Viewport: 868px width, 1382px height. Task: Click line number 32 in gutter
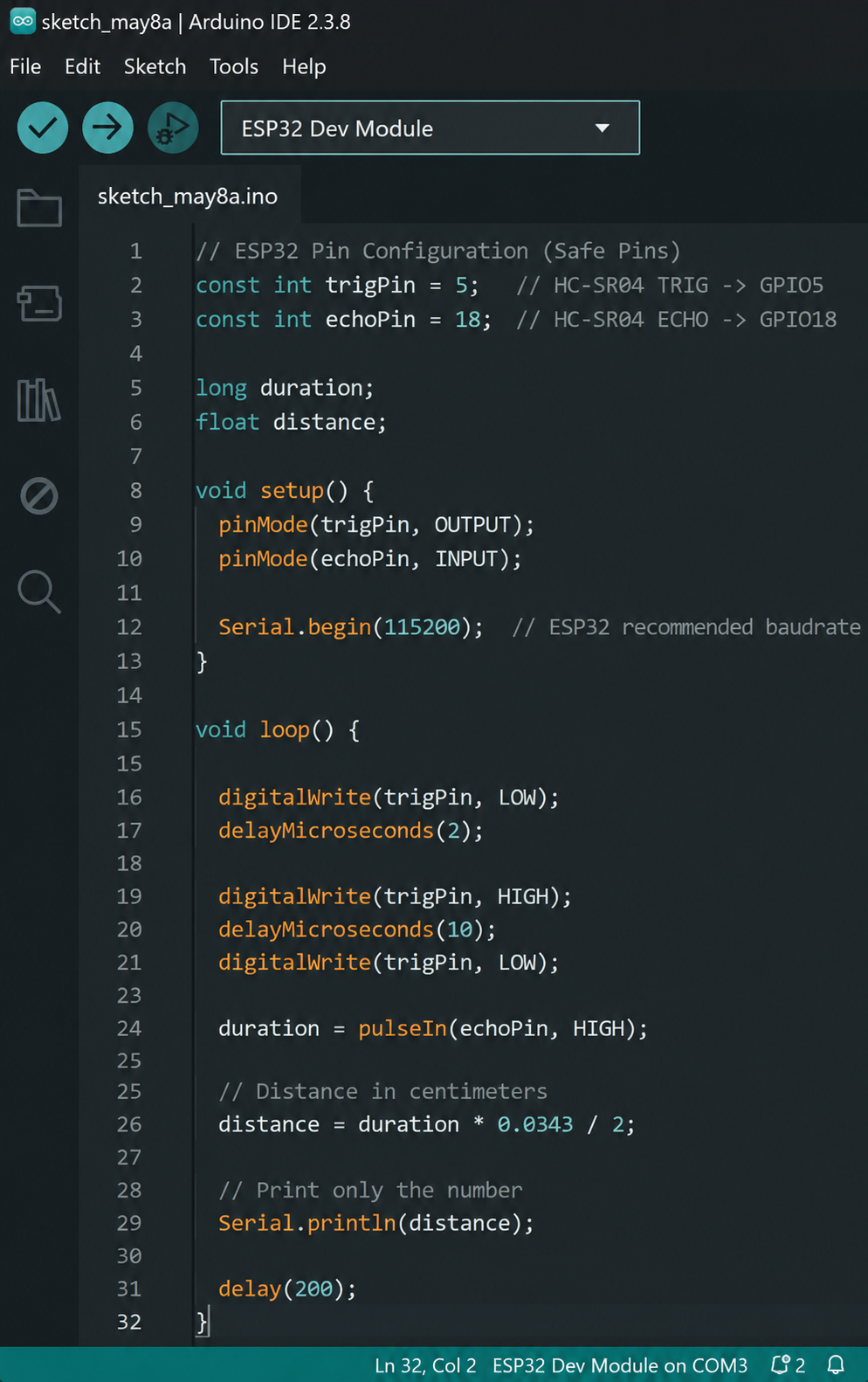(129, 1322)
